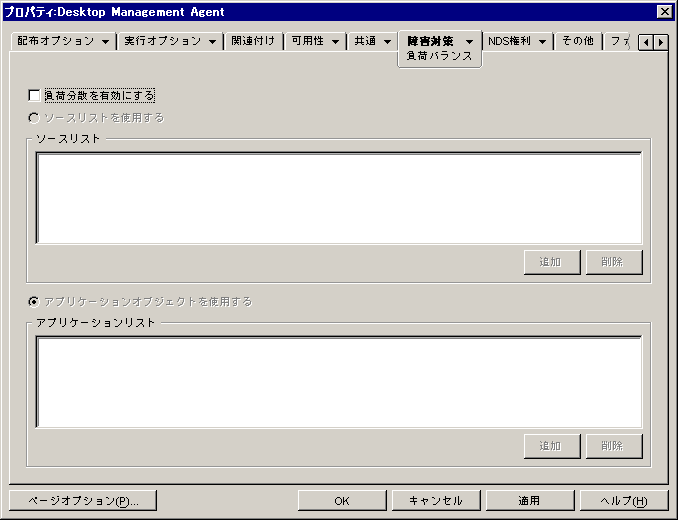Select the アプリケーションオブジェクトを使用する radio button

[34, 301]
